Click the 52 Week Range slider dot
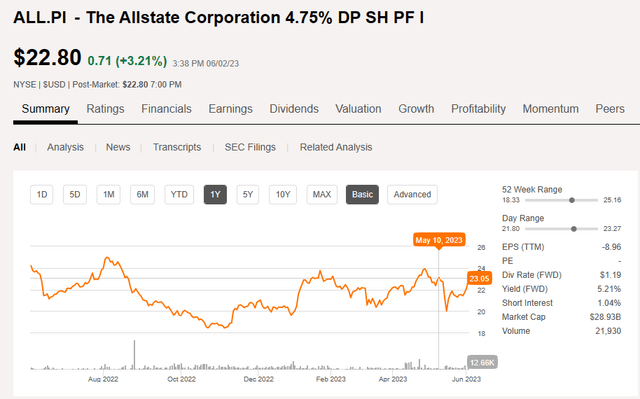The width and height of the screenshot is (640, 399). pyautogui.click(x=572, y=200)
